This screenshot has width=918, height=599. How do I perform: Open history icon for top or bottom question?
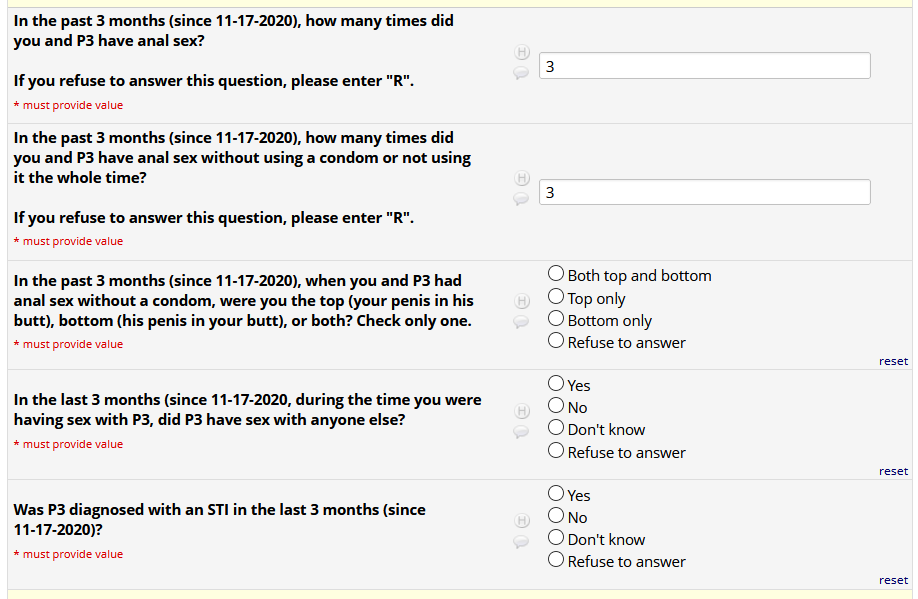(521, 300)
